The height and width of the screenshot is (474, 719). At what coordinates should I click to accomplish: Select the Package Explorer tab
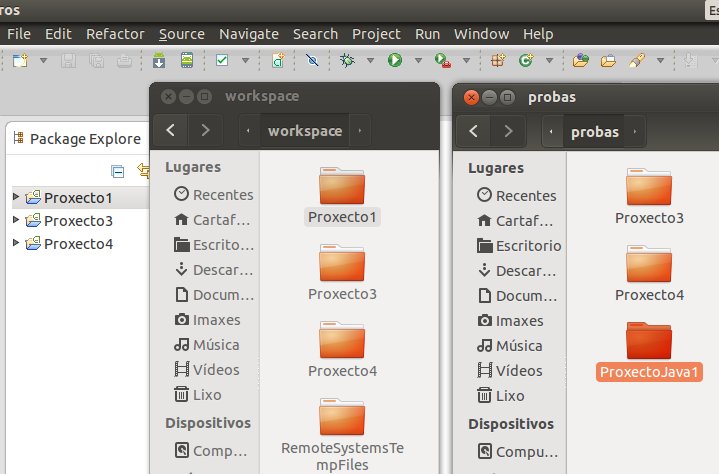[x=78, y=138]
